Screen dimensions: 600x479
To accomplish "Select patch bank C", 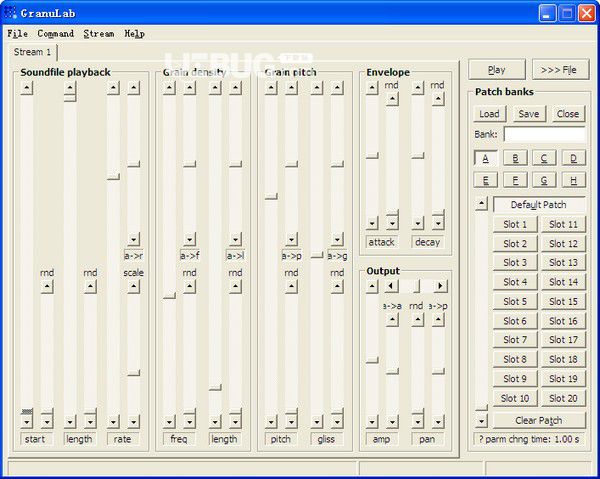I will [x=544, y=158].
